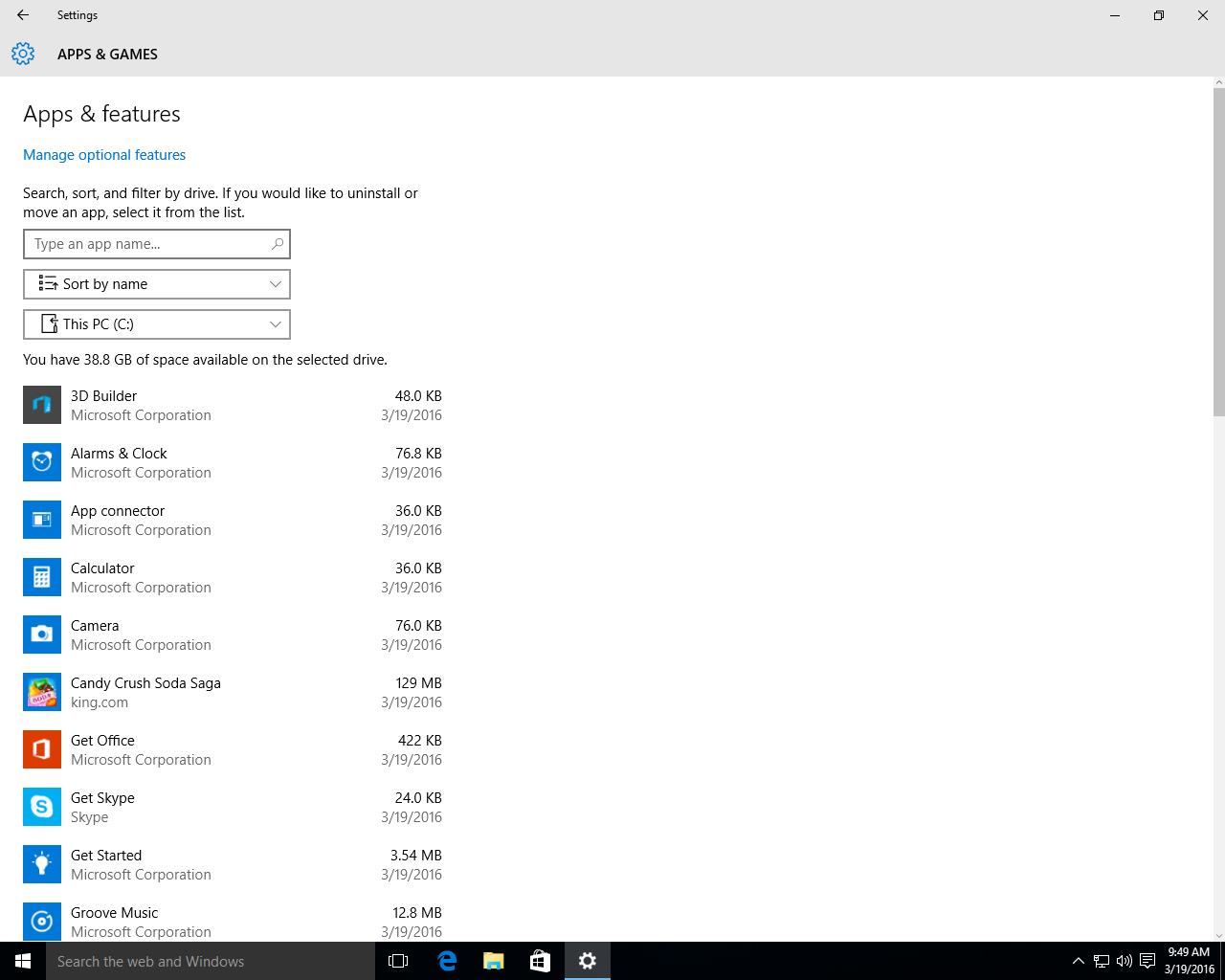Image resolution: width=1225 pixels, height=980 pixels.
Task: Click the king.com publisher text
Action: (100, 702)
